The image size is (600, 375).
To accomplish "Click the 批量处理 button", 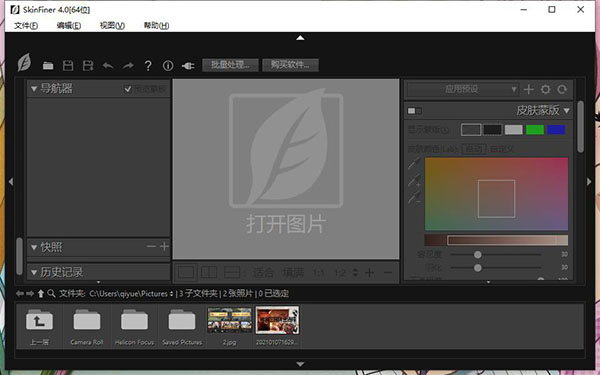I will 230,65.
